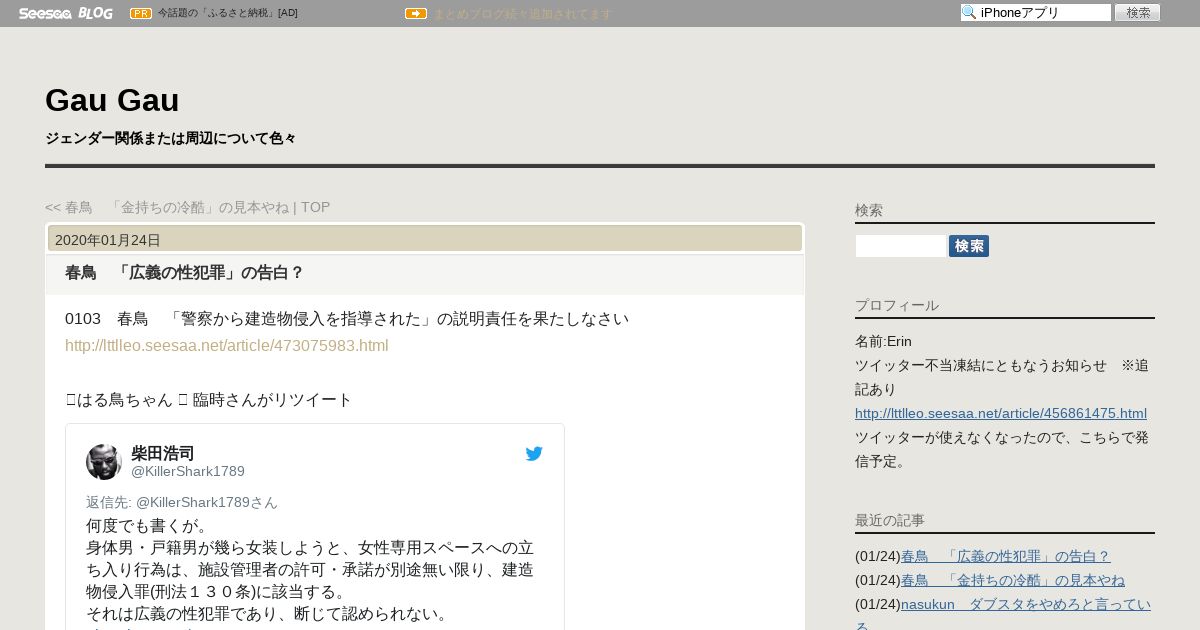Open the Gau Gau blog title
The image size is (1200, 630).
click(x=112, y=100)
